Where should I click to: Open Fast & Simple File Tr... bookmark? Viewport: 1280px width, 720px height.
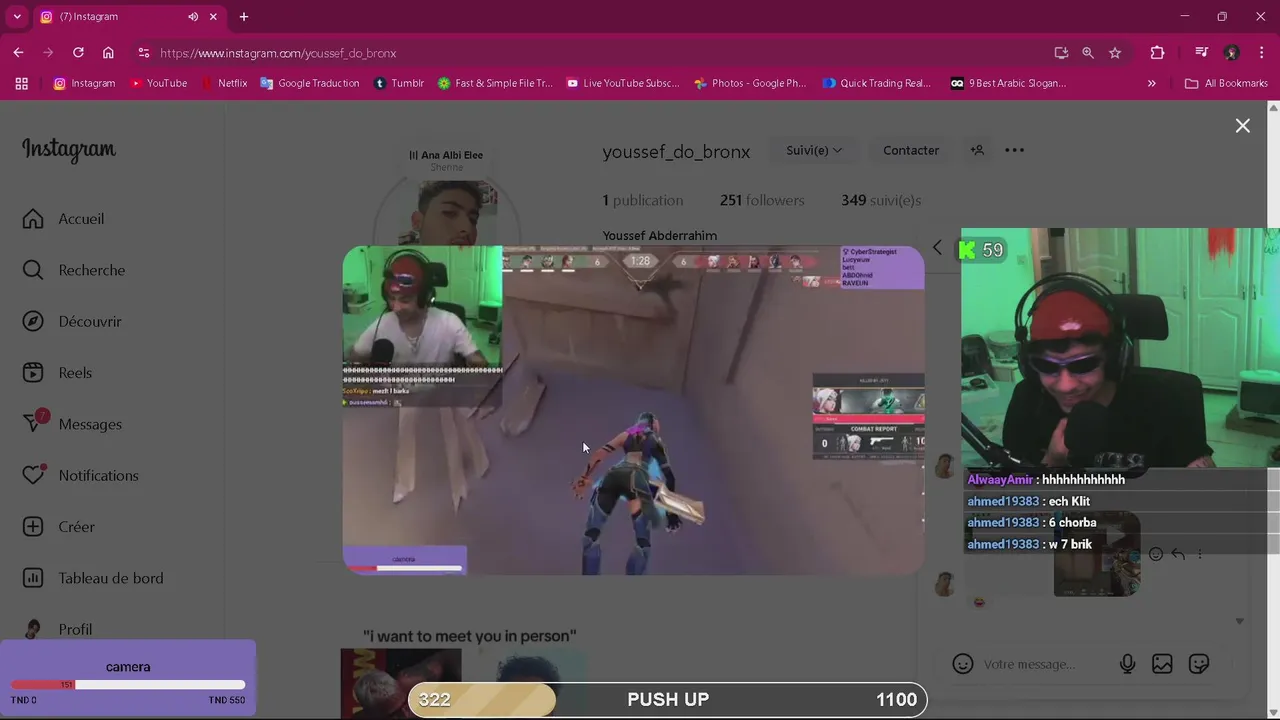(495, 83)
